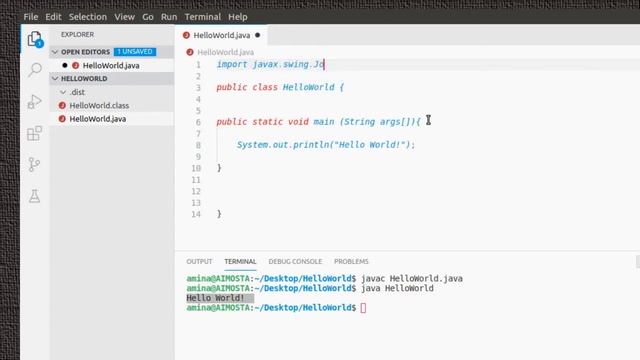
Task: Click the EXPLORER panel title
Action: [78, 35]
